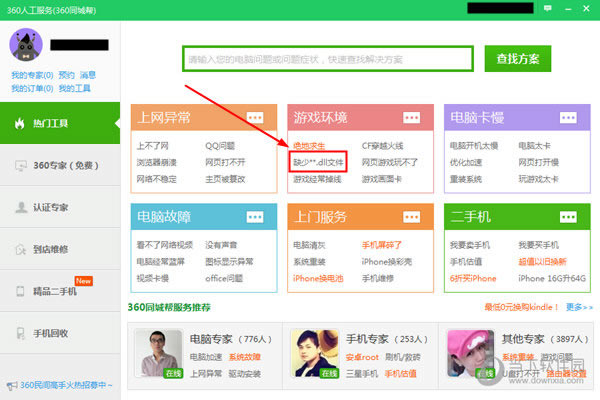This screenshot has width=600, height=400.
Task: Open 我的专家(0) link
Action: pos(32,75)
